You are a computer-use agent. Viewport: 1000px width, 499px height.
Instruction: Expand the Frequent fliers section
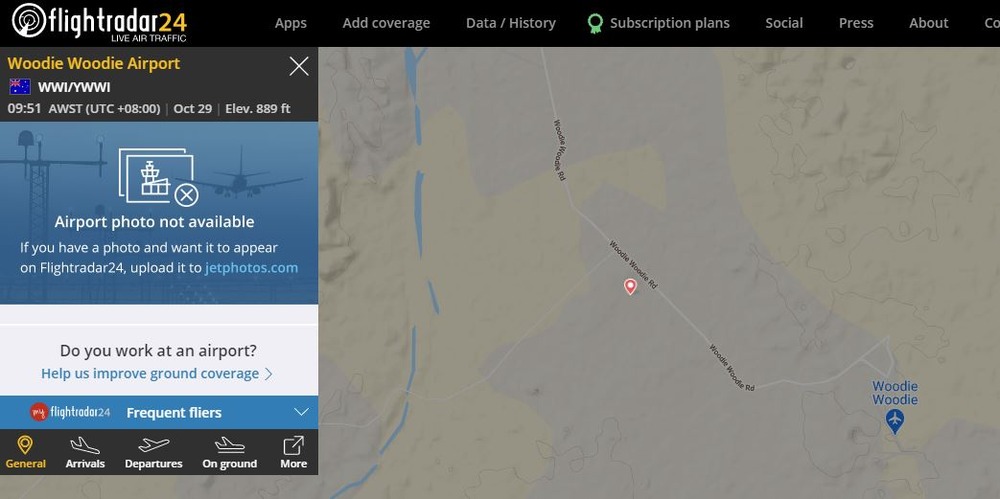pos(301,412)
